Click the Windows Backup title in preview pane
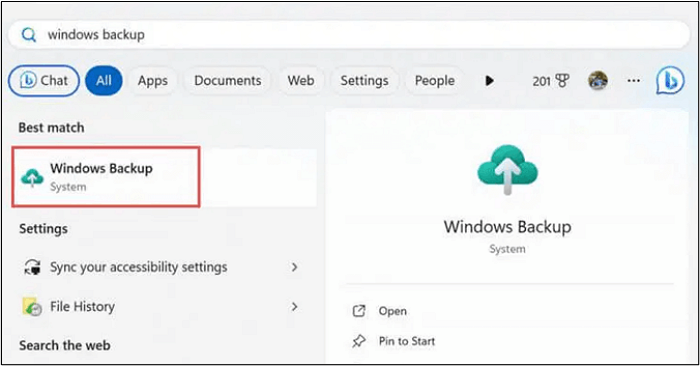 [x=508, y=227]
